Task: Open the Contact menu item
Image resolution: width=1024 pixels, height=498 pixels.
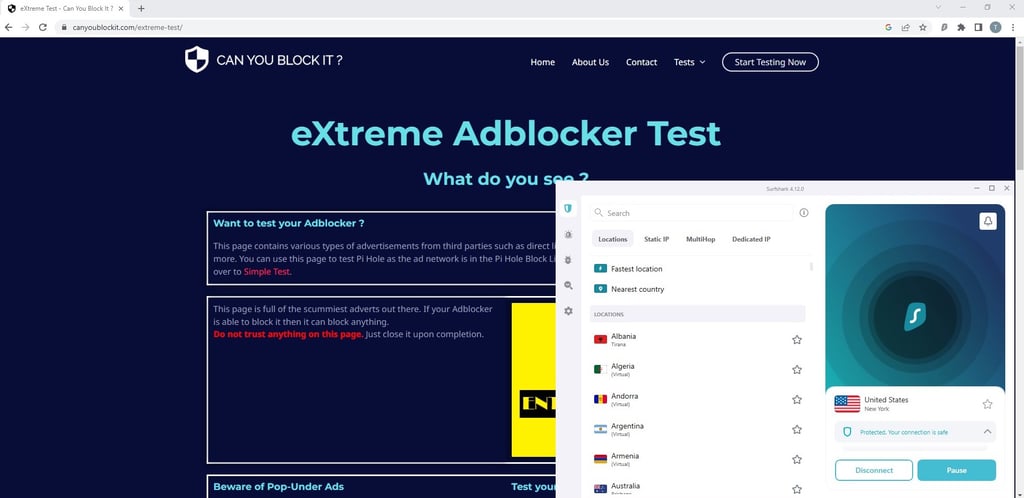Action: pos(641,62)
